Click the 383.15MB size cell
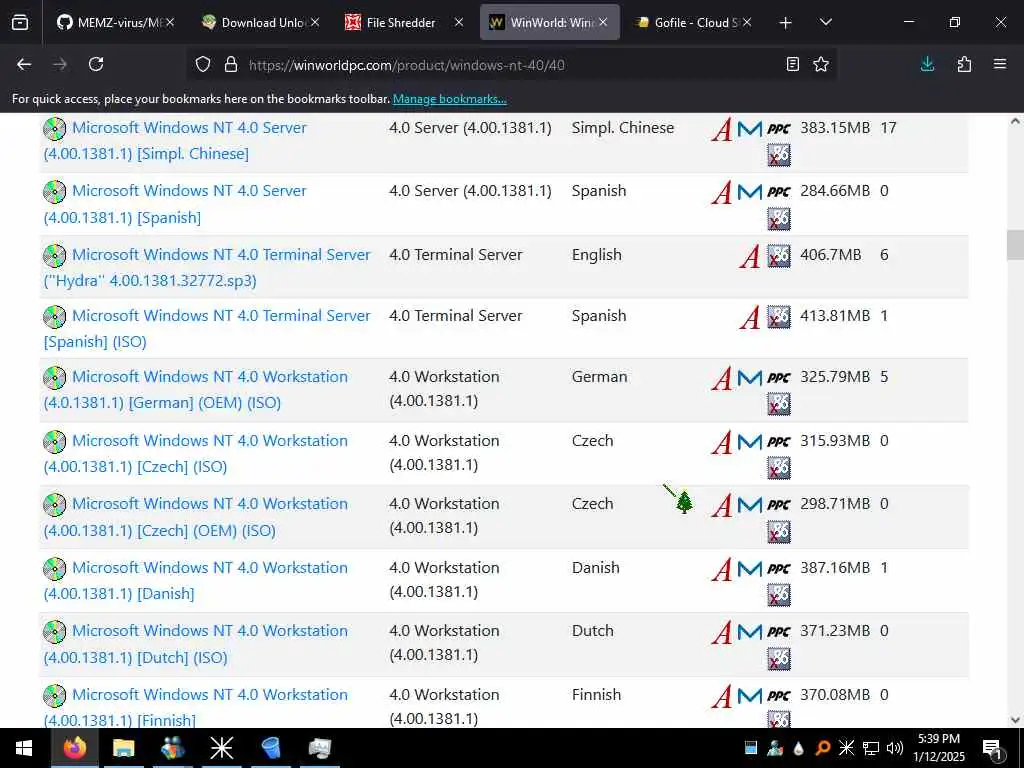1024x768 pixels. coord(835,128)
